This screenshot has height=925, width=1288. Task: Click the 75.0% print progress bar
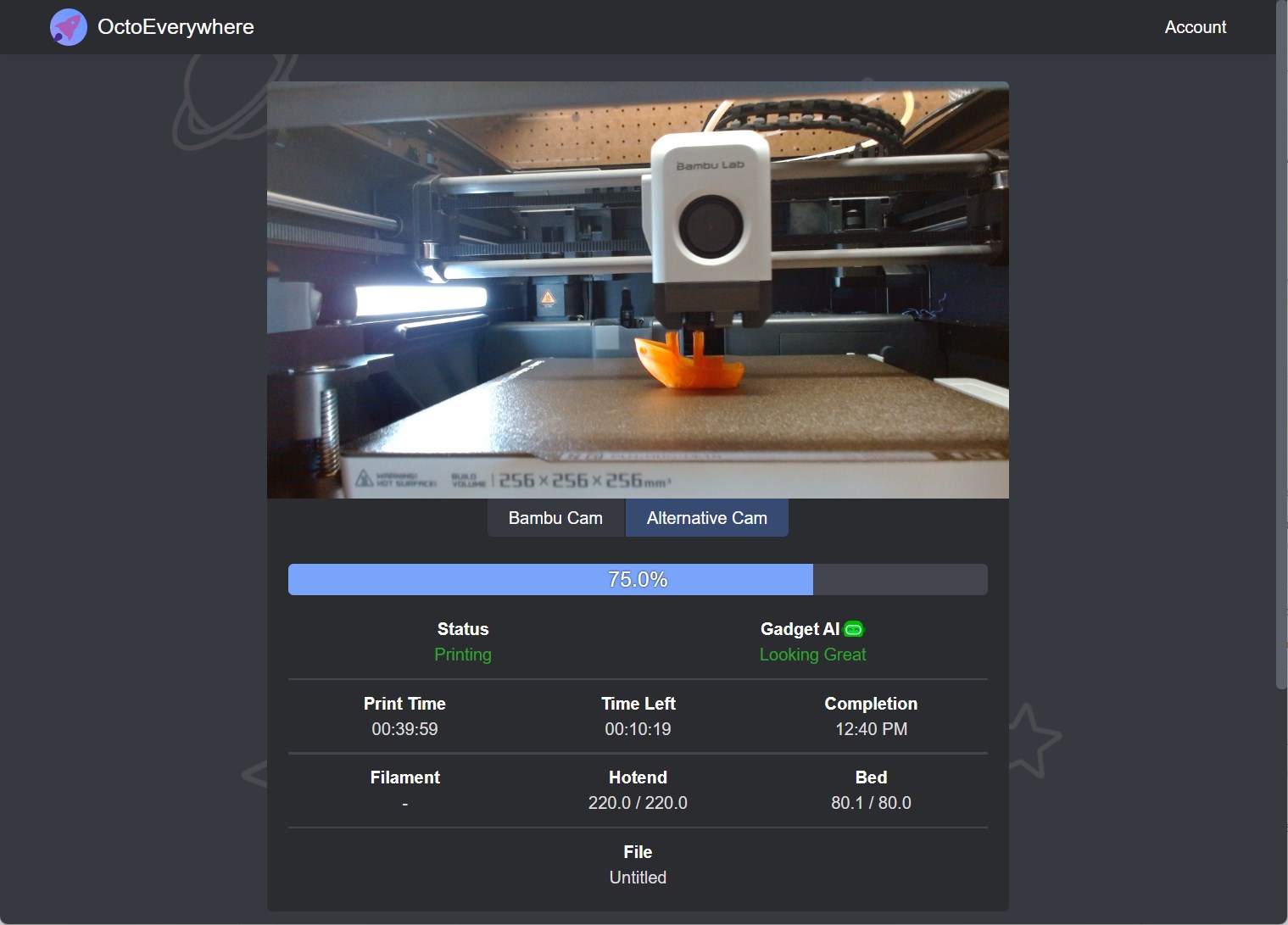(637, 579)
